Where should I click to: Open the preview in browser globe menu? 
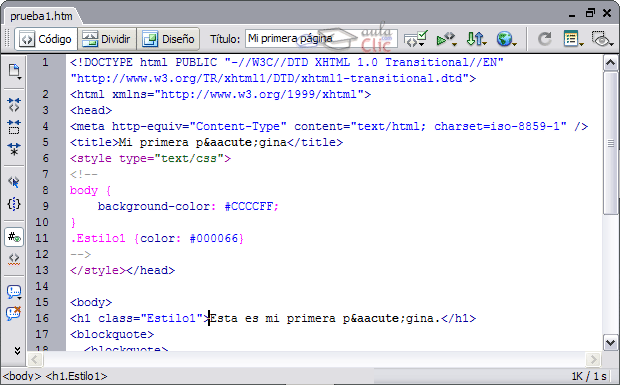click(506, 39)
